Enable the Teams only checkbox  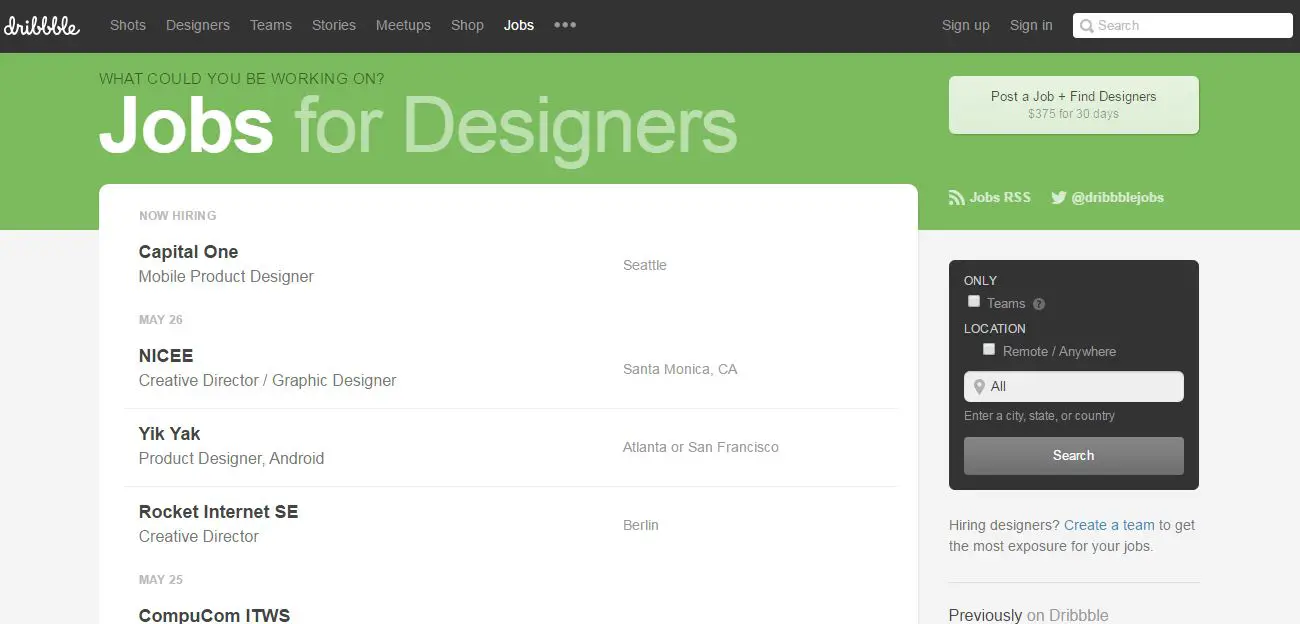click(x=974, y=301)
